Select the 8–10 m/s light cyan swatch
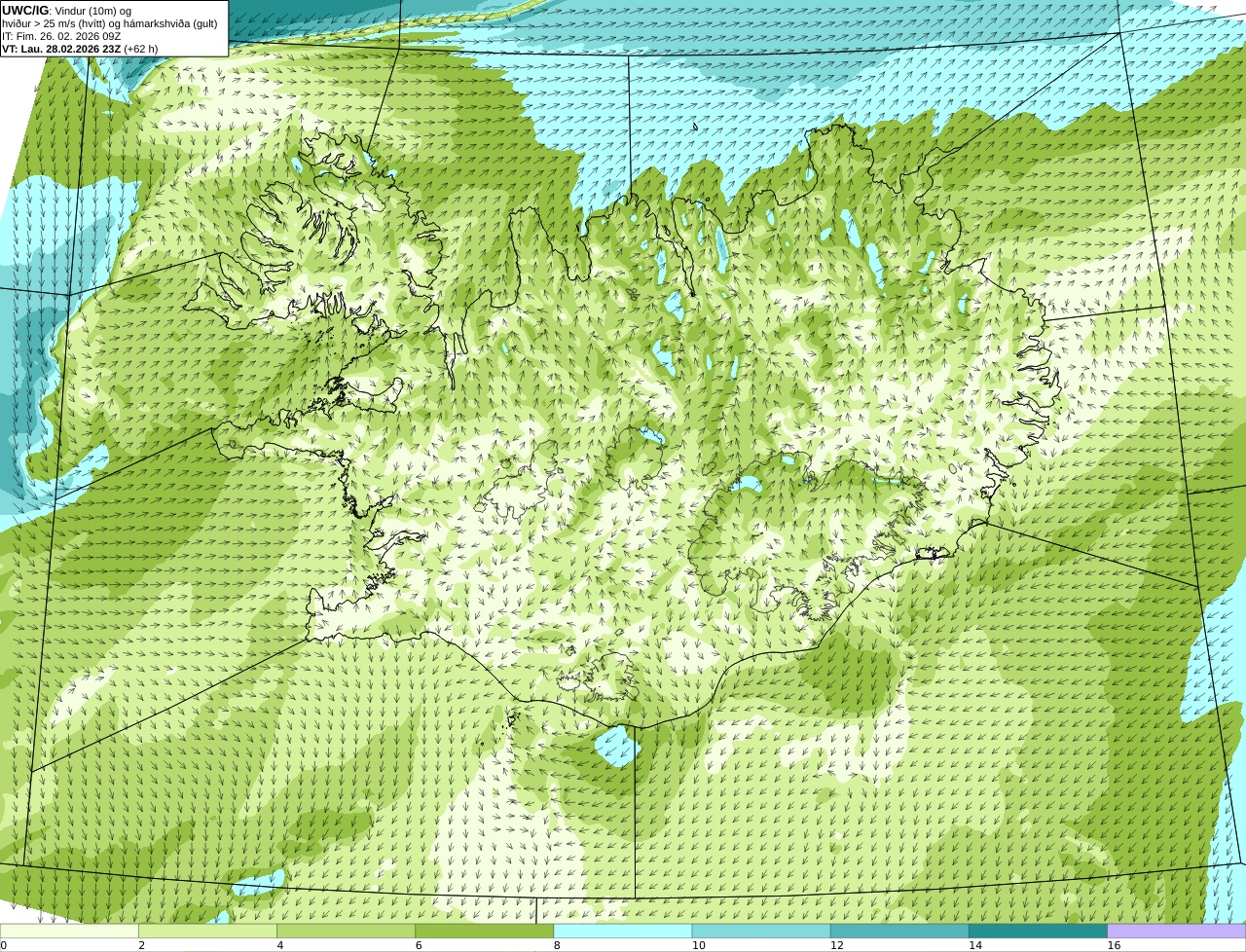 pyautogui.click(x=623, y=931)
